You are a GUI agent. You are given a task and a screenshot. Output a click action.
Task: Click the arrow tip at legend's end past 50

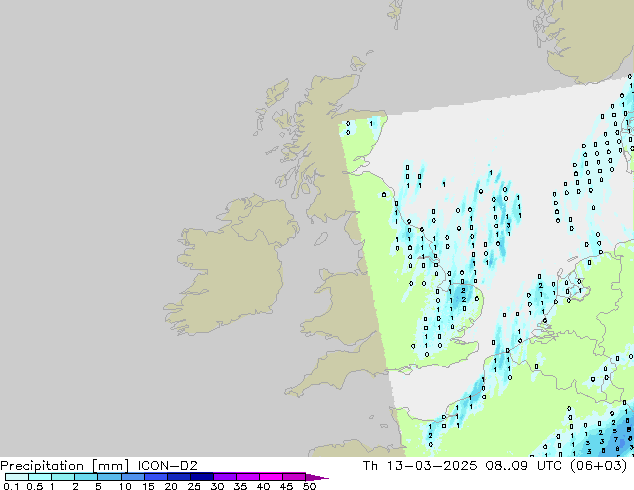[317, 477]
